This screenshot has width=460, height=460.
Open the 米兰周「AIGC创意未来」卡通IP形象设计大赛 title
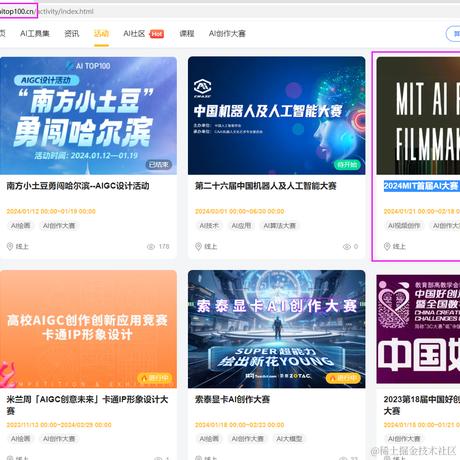pos(87,405)
